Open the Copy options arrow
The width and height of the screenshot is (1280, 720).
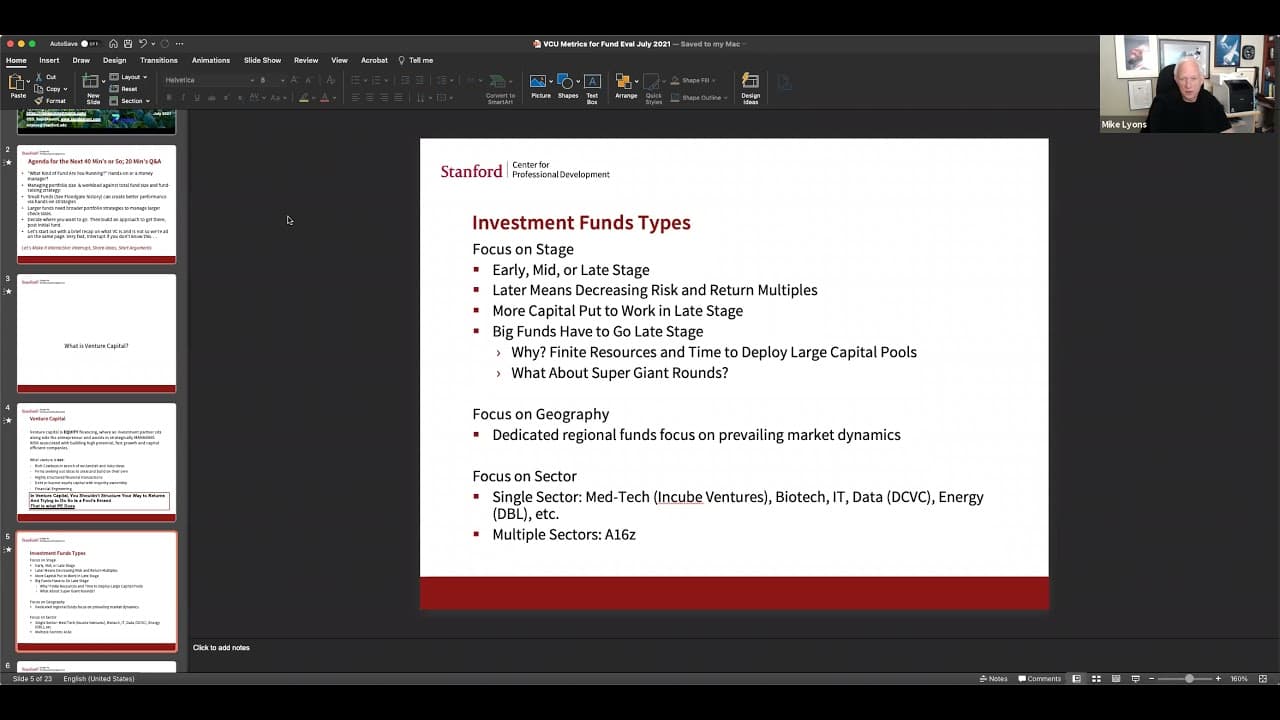click(x=65, y=89)
